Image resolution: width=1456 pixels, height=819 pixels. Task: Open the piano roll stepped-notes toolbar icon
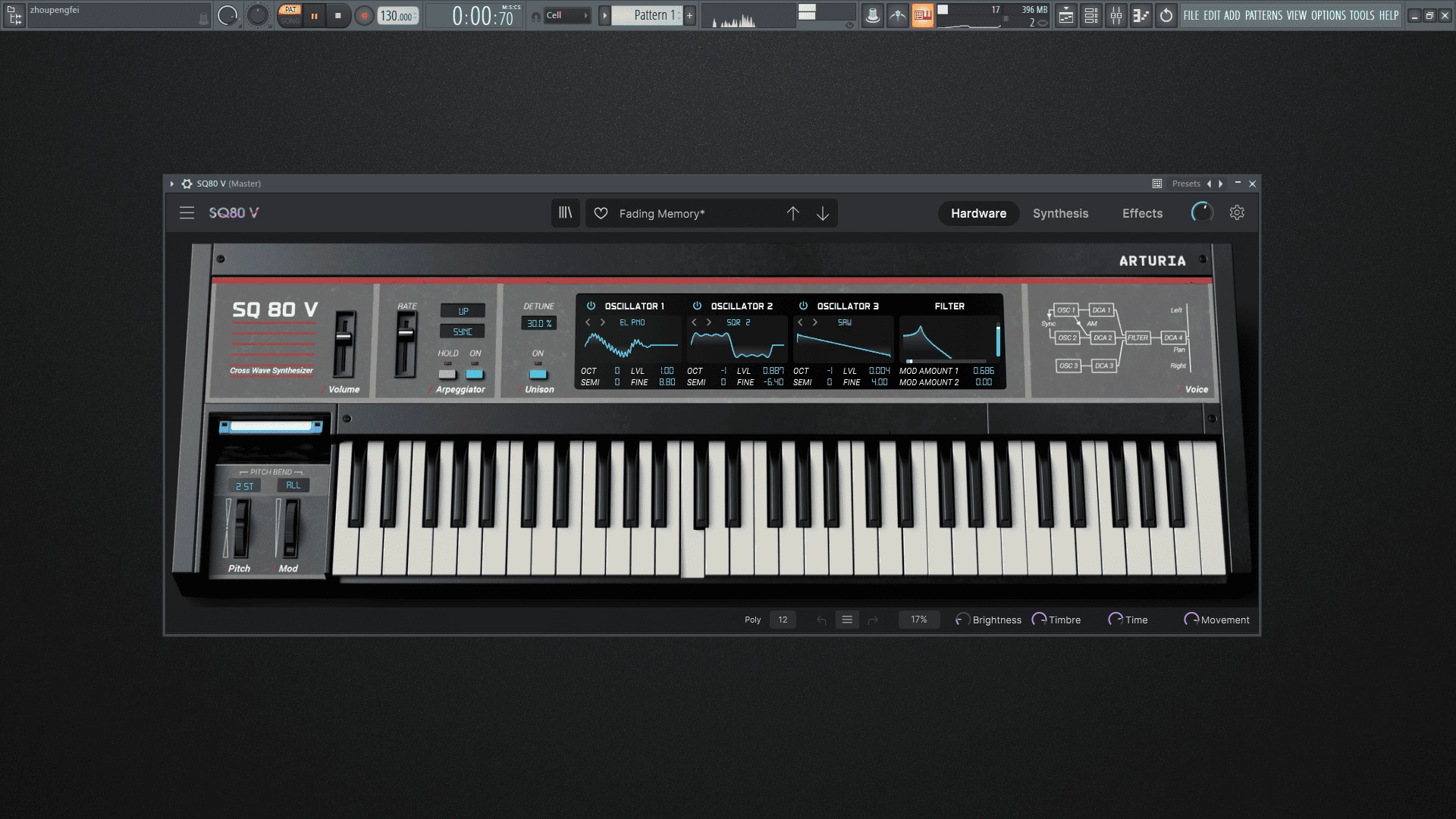coord(1141,15)
